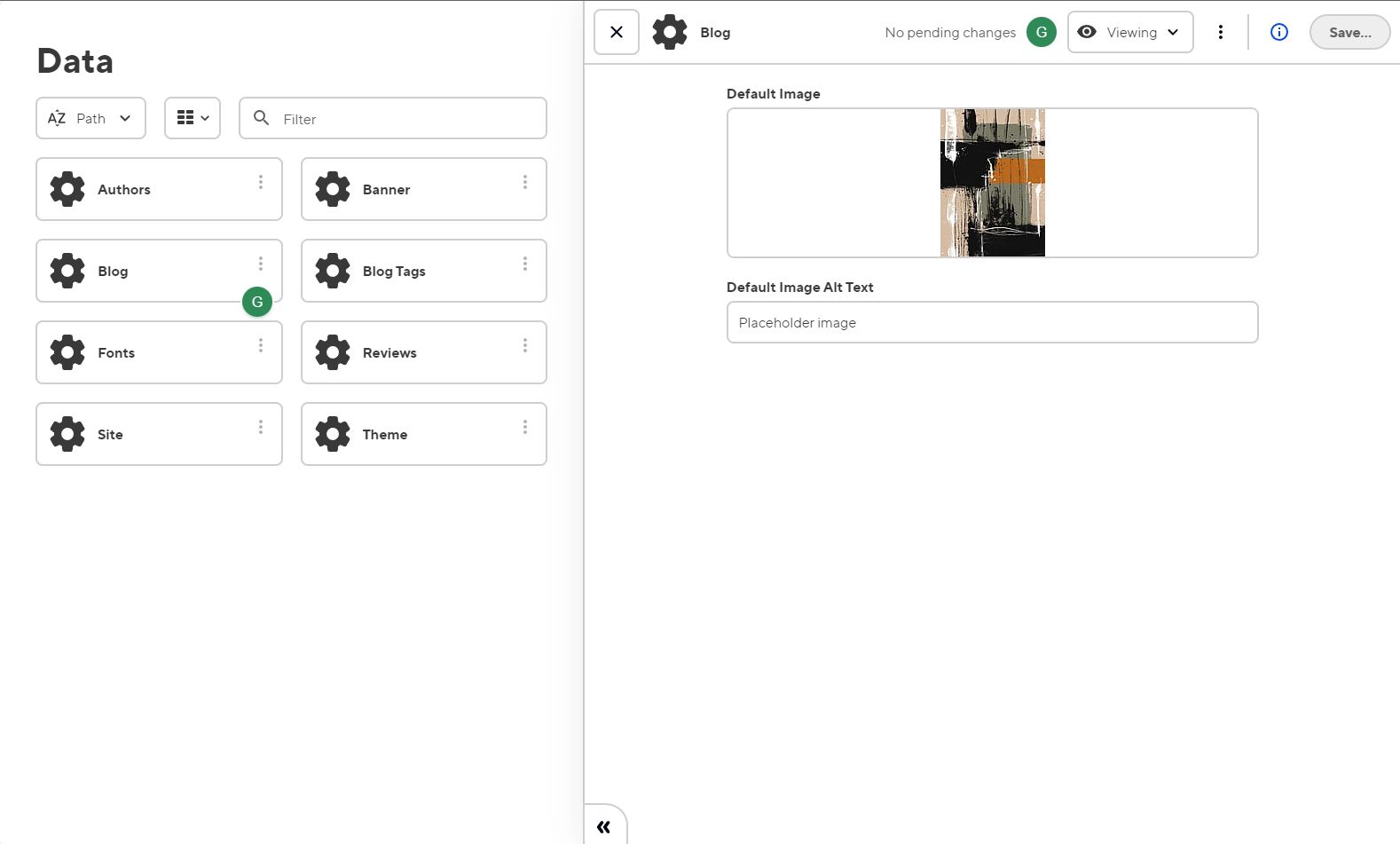Open the Viewing mode dropdown
The width and height of the screenshot is (1400, 844).
coord(1129,32)
